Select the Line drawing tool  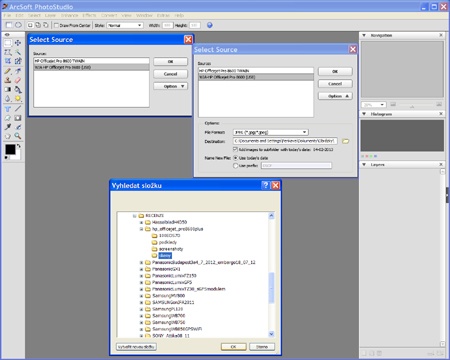[18, 109]
